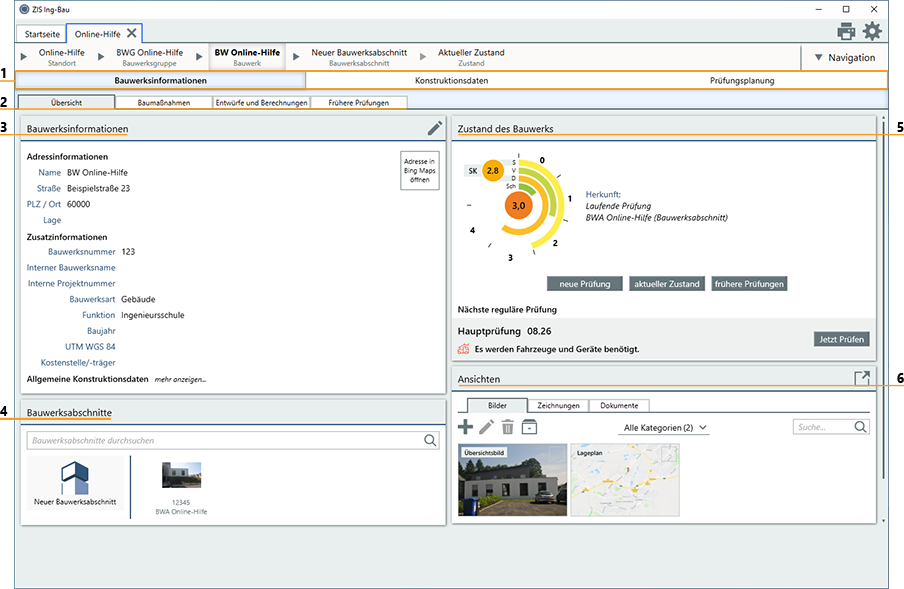Open the Baumaßnahmen tab
904x589 pixels.
point(164,102)
